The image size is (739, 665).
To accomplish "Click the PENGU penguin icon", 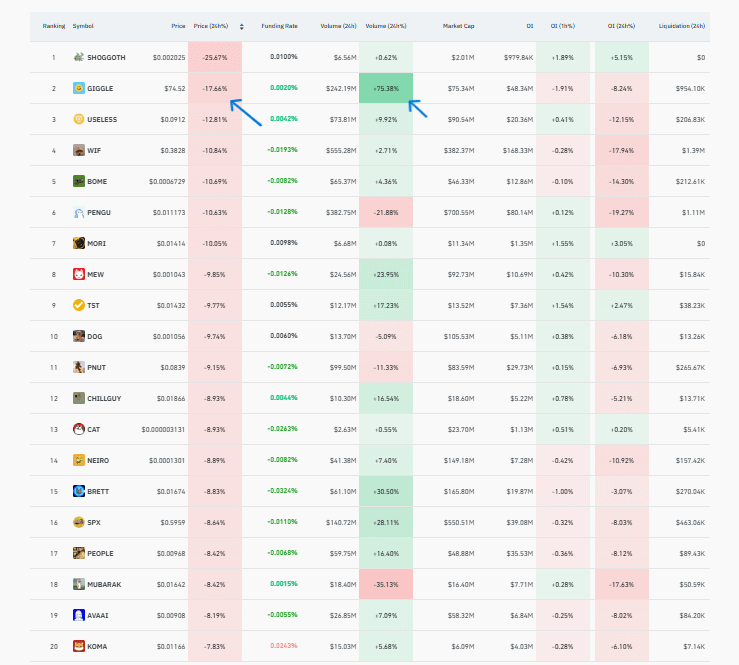I will [x=78, y=212].
